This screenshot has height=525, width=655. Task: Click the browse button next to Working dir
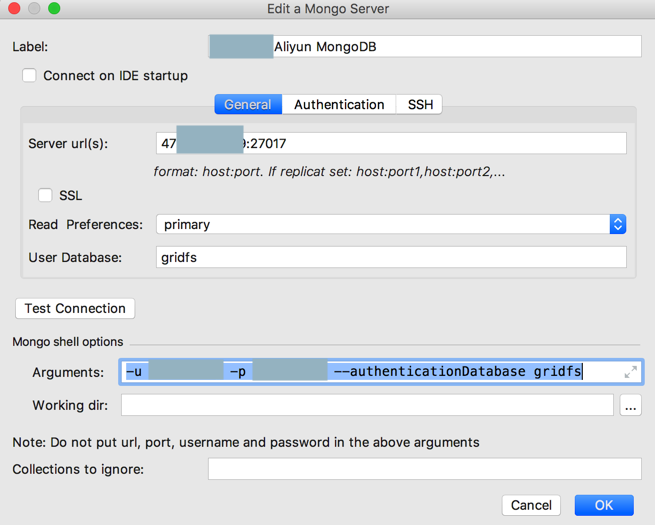point(630,405)
